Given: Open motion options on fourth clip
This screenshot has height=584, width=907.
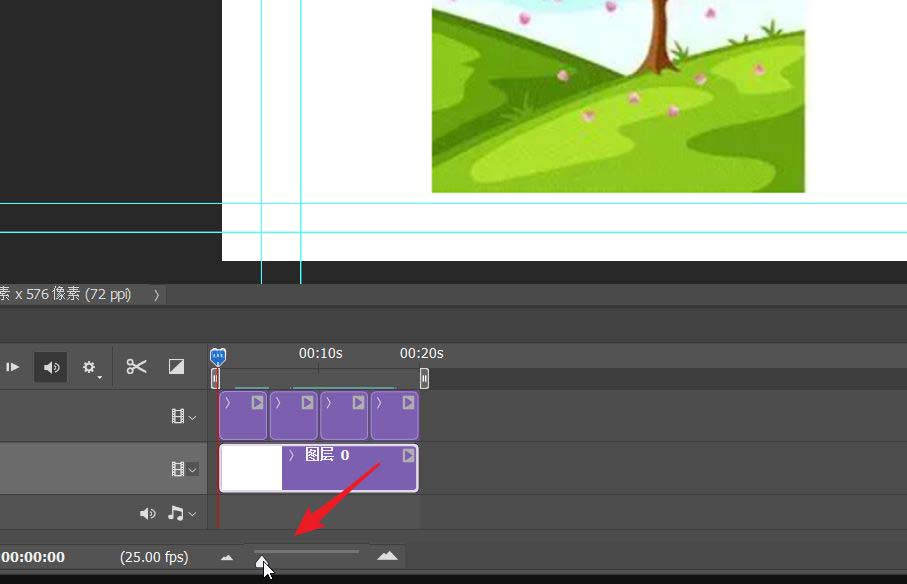Looking at the screenshot, I should [408, 402].
